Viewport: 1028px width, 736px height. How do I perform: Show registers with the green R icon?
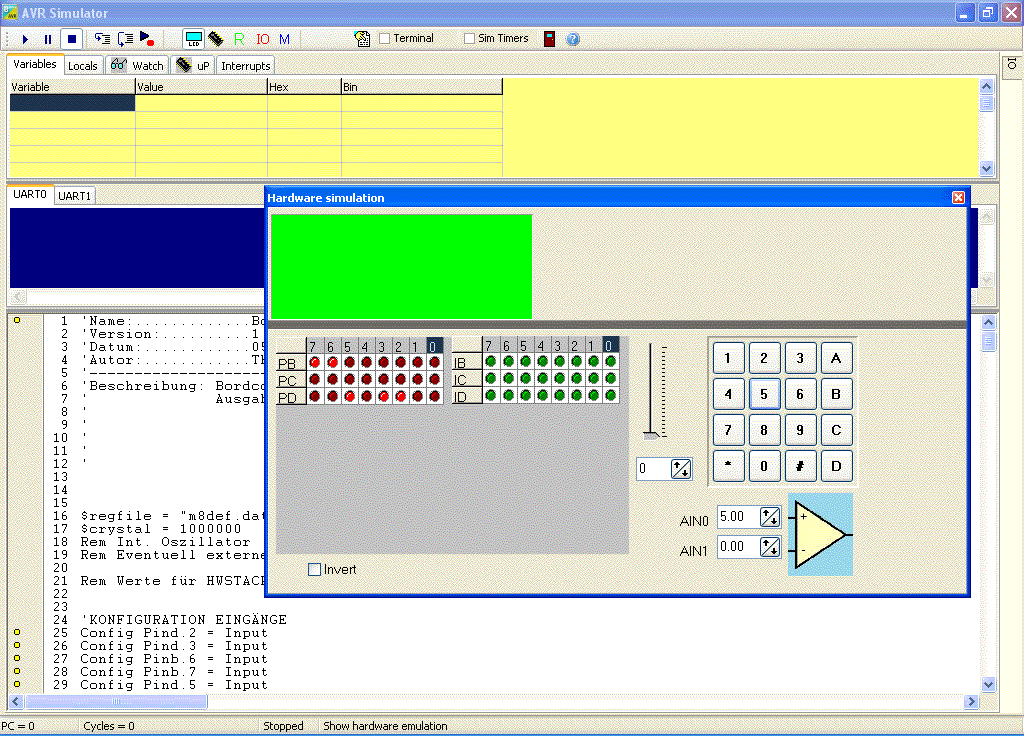(239, 39)
